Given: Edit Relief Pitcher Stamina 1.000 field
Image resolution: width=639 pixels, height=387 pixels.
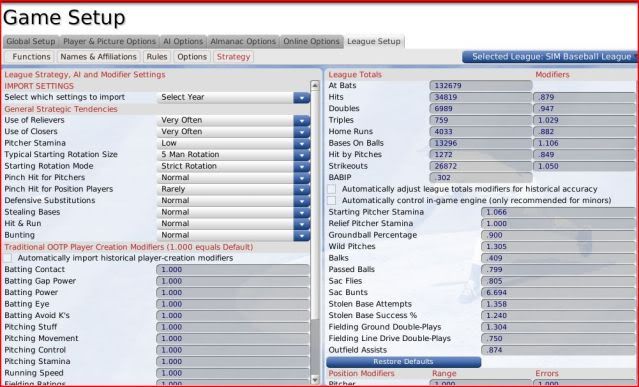Looking at the screenshot, I should pyautogui.click(x=559, y=224).
